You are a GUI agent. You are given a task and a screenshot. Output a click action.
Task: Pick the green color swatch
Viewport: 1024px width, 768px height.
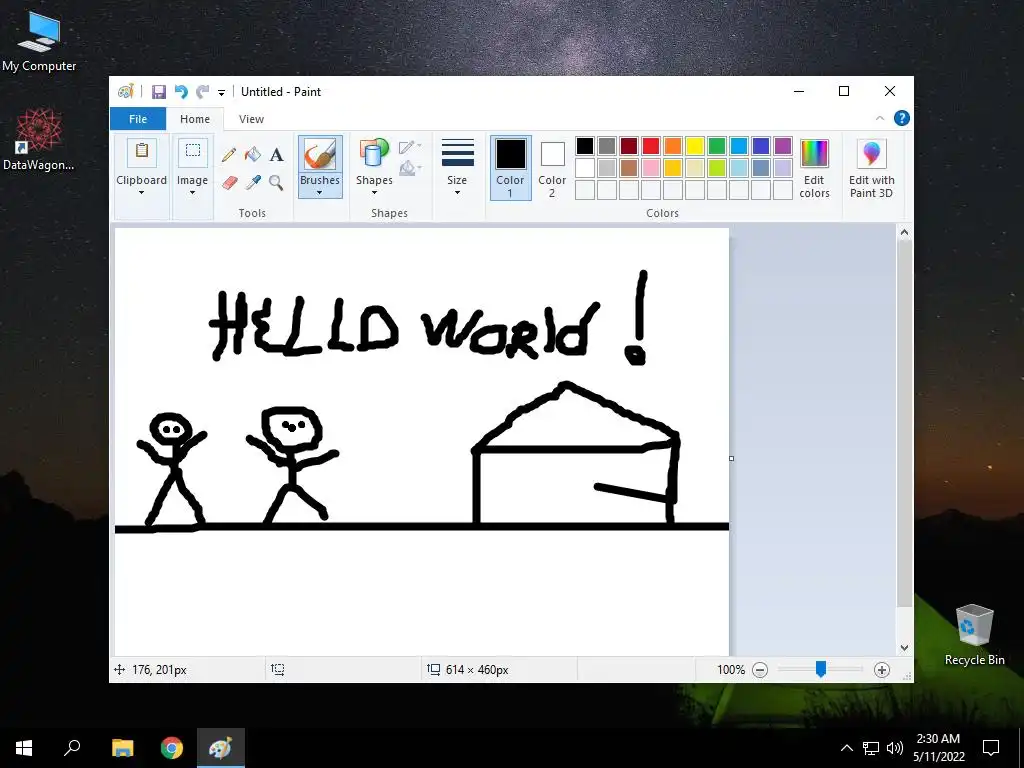pyautogui.click(x=717, y=146)
